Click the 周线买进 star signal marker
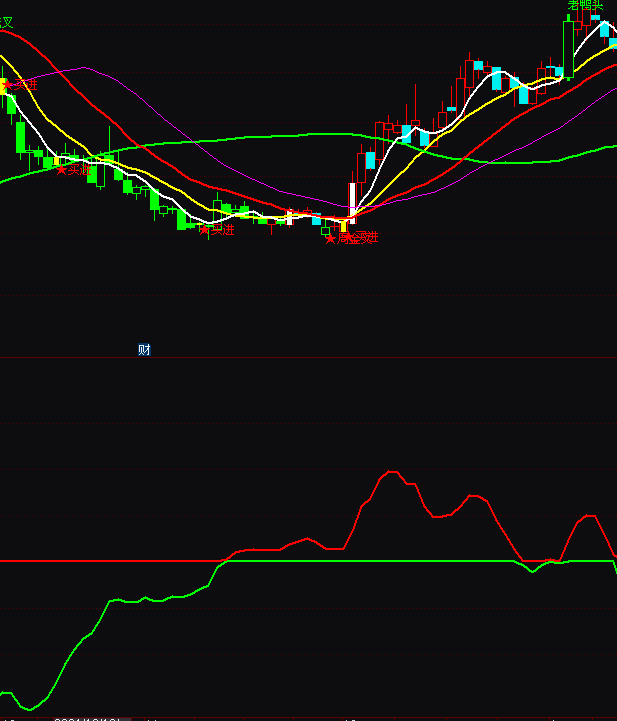Screen dimensions: 617x721 pyautogui.click(x=351, y=238)
